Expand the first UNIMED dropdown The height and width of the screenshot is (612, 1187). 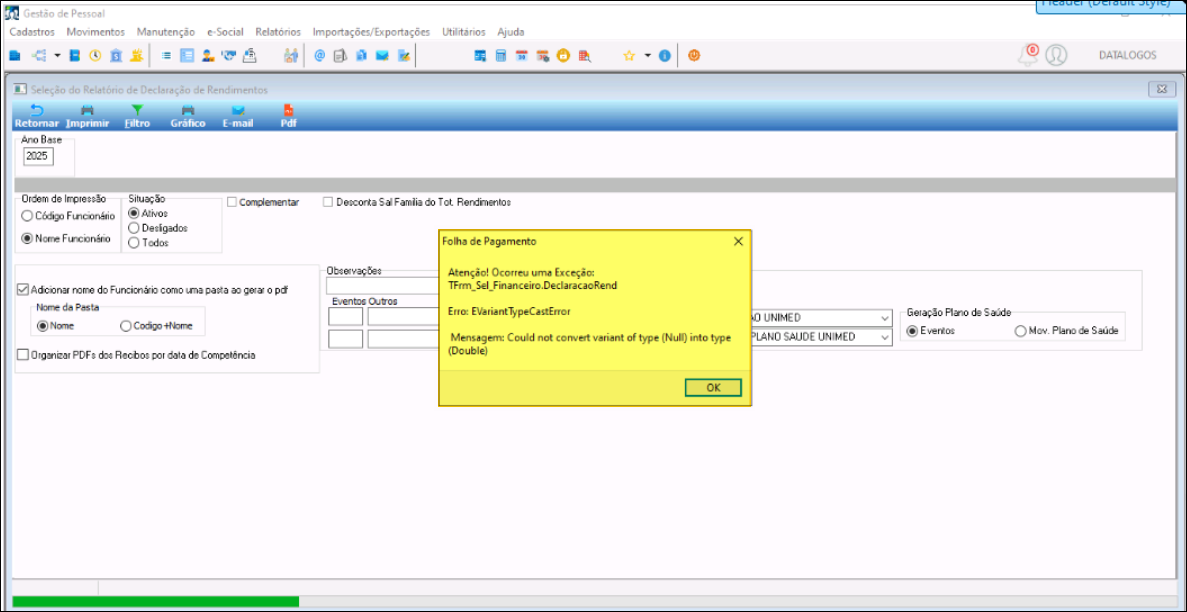pyautogui.click(x=884, y=318)
